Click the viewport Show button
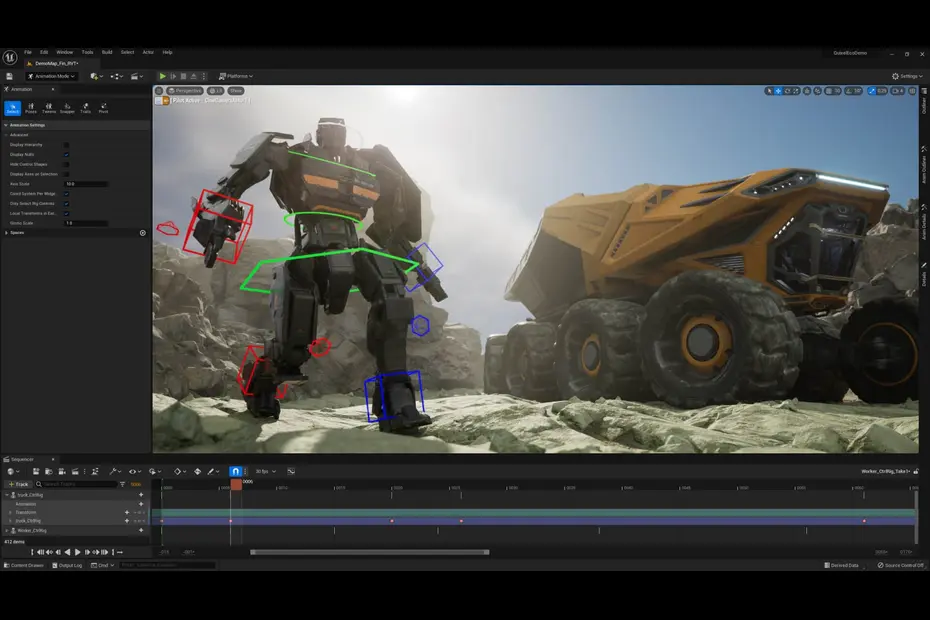Image resolution: width=930 pixels, height=620 pixels. pyautogui.click(x=235, y=91)
